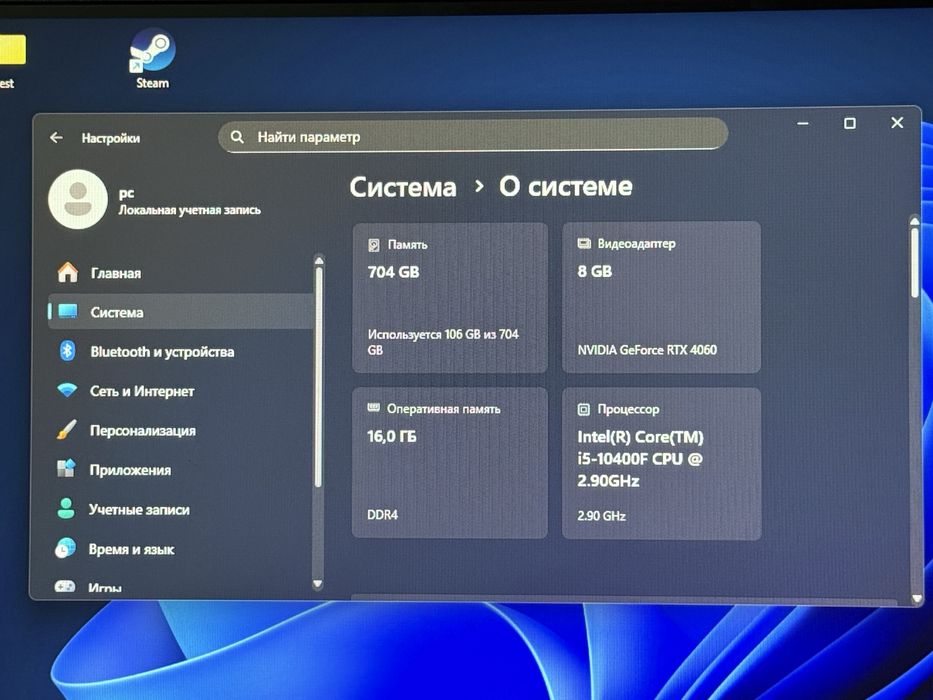Click the Персонализация paintbrush icon
Screen dimensions: 933x700
67,430
